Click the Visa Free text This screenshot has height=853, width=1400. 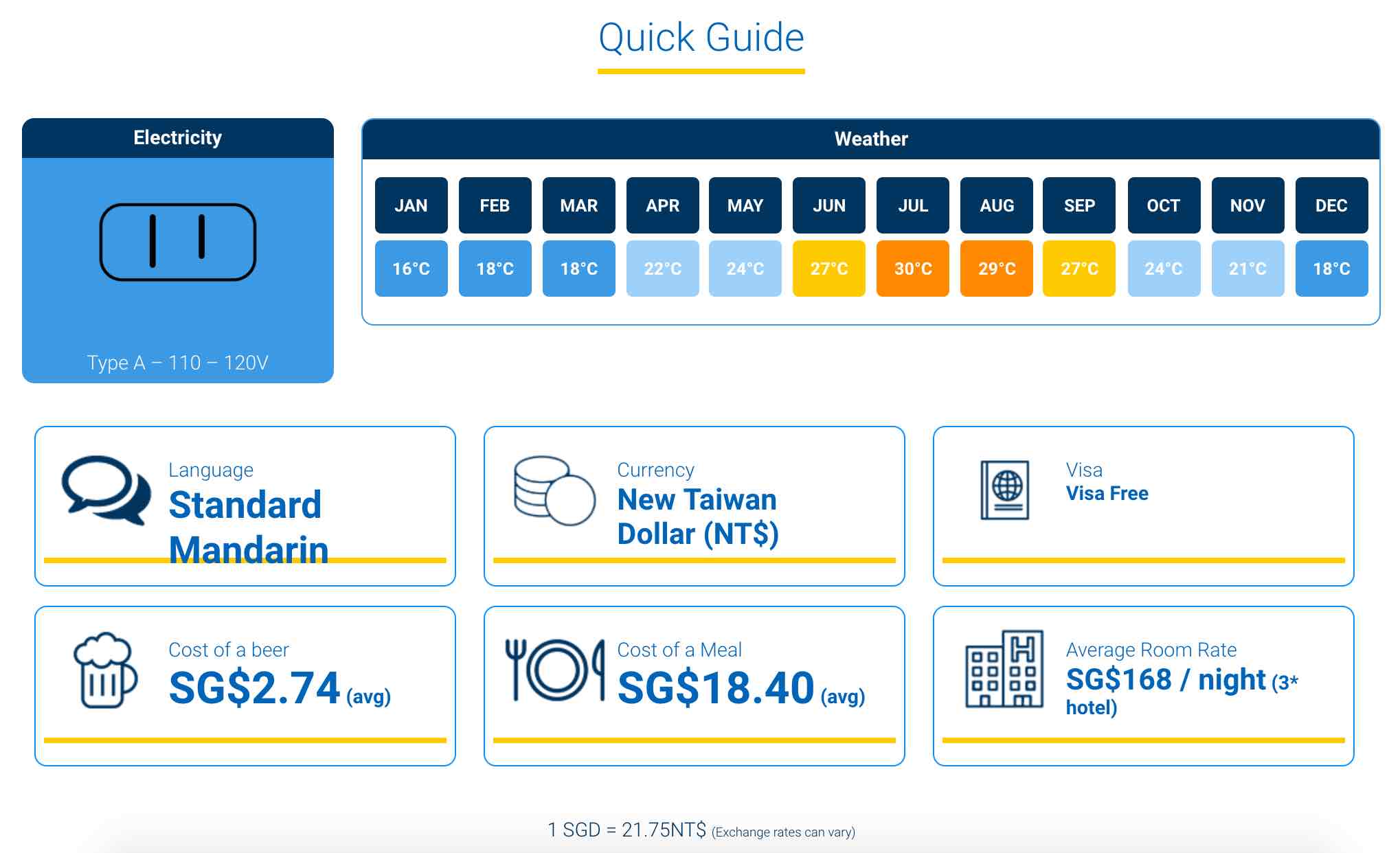point(1107,493)
